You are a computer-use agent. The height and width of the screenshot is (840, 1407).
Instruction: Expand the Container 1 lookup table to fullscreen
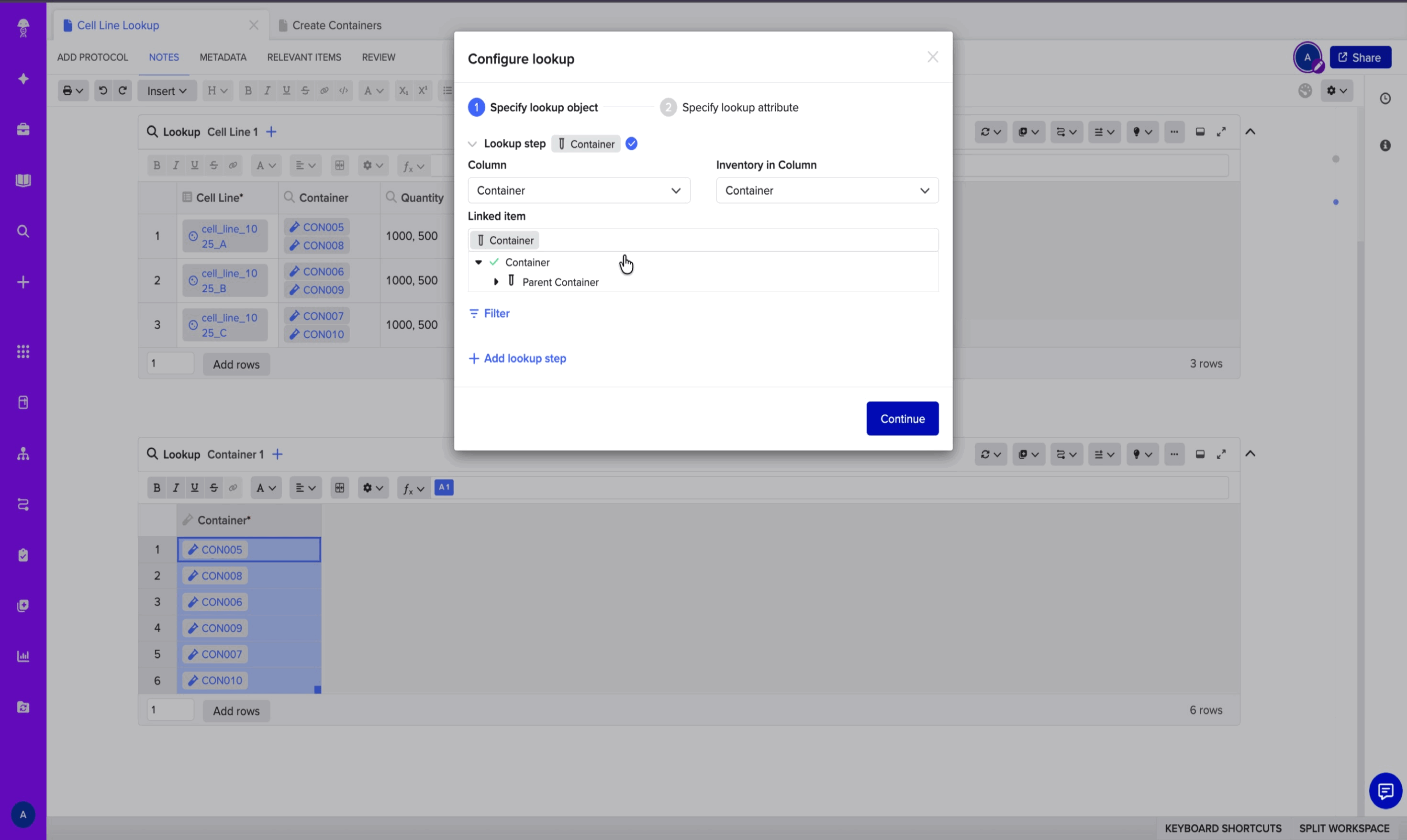1222,454
